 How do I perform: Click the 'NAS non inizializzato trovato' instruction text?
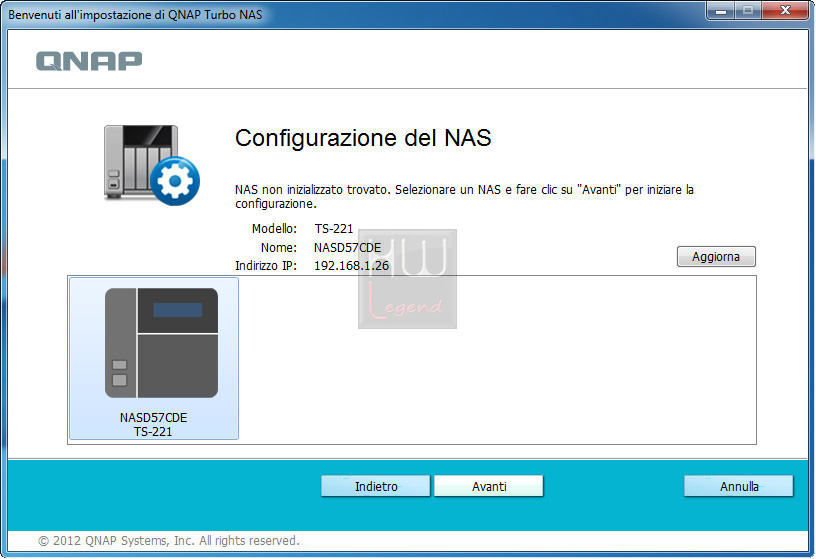(x=464, y=196)
